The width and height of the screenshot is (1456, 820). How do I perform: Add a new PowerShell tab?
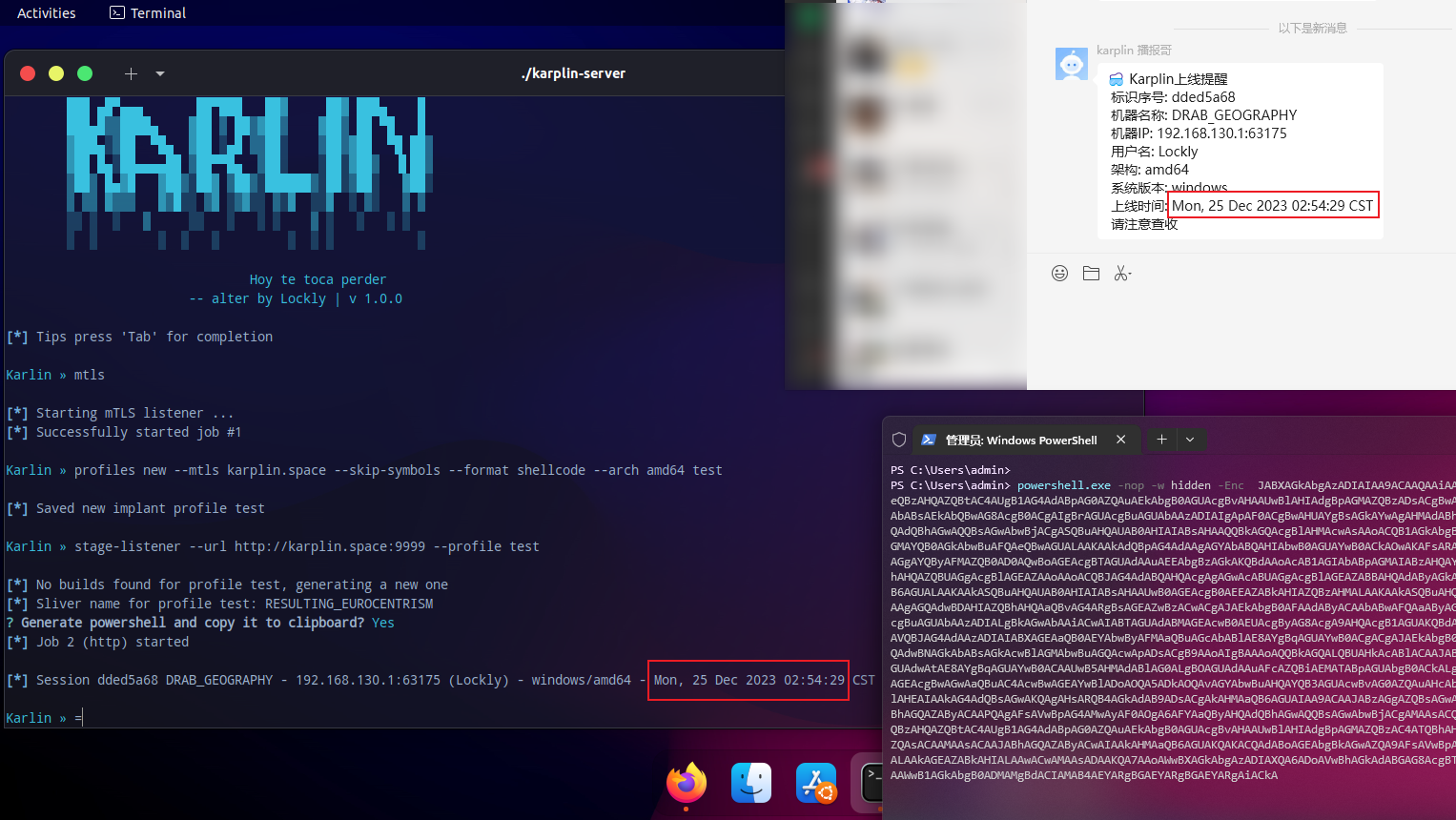(1161, 440)
